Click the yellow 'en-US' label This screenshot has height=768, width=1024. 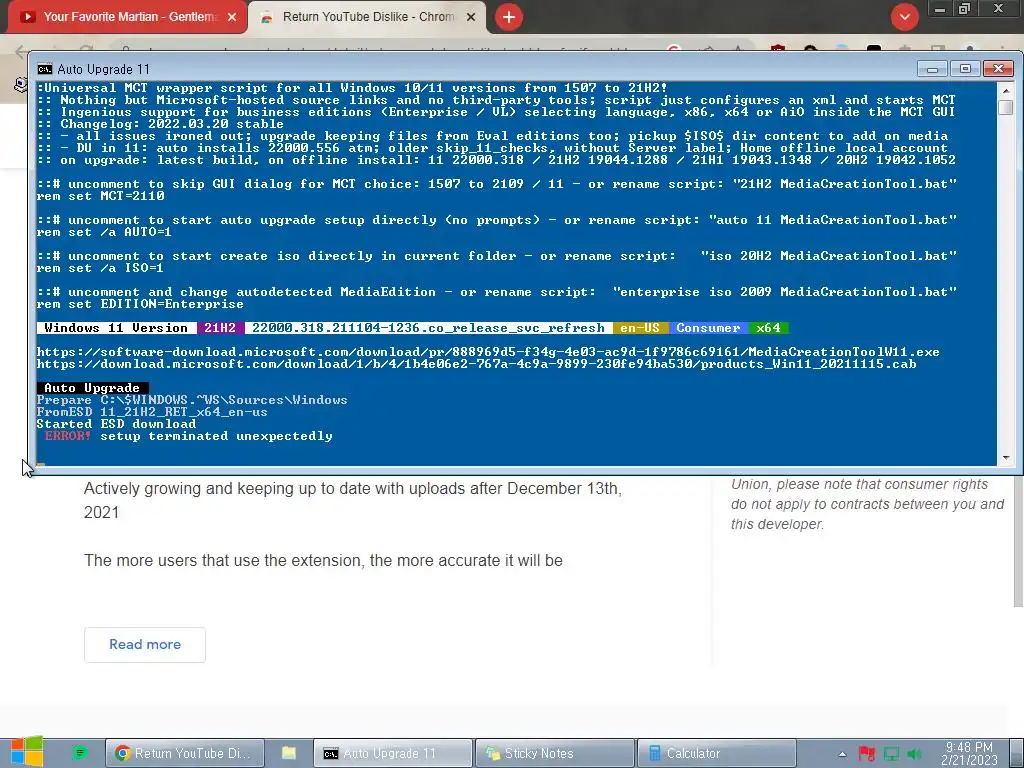click(640, 328)
